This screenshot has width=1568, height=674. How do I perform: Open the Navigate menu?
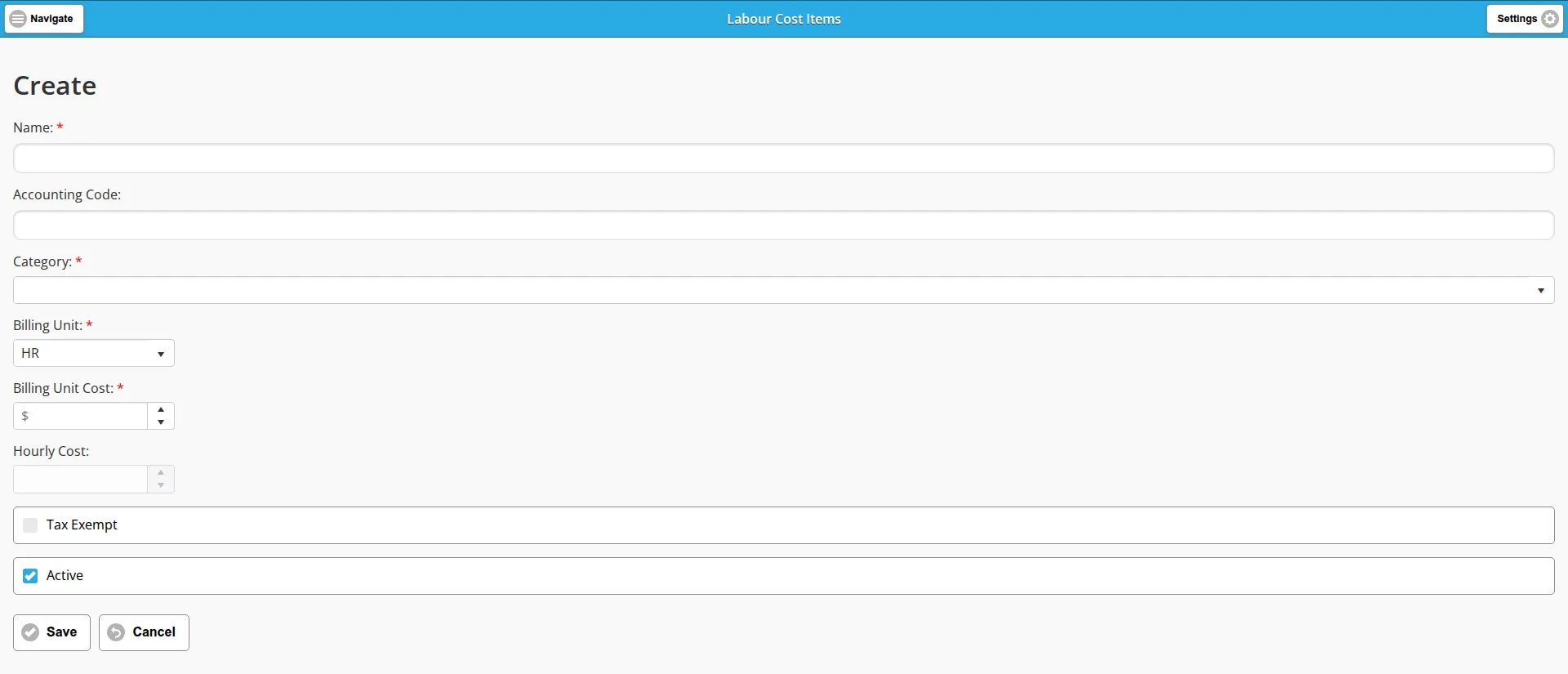point(44,19)
